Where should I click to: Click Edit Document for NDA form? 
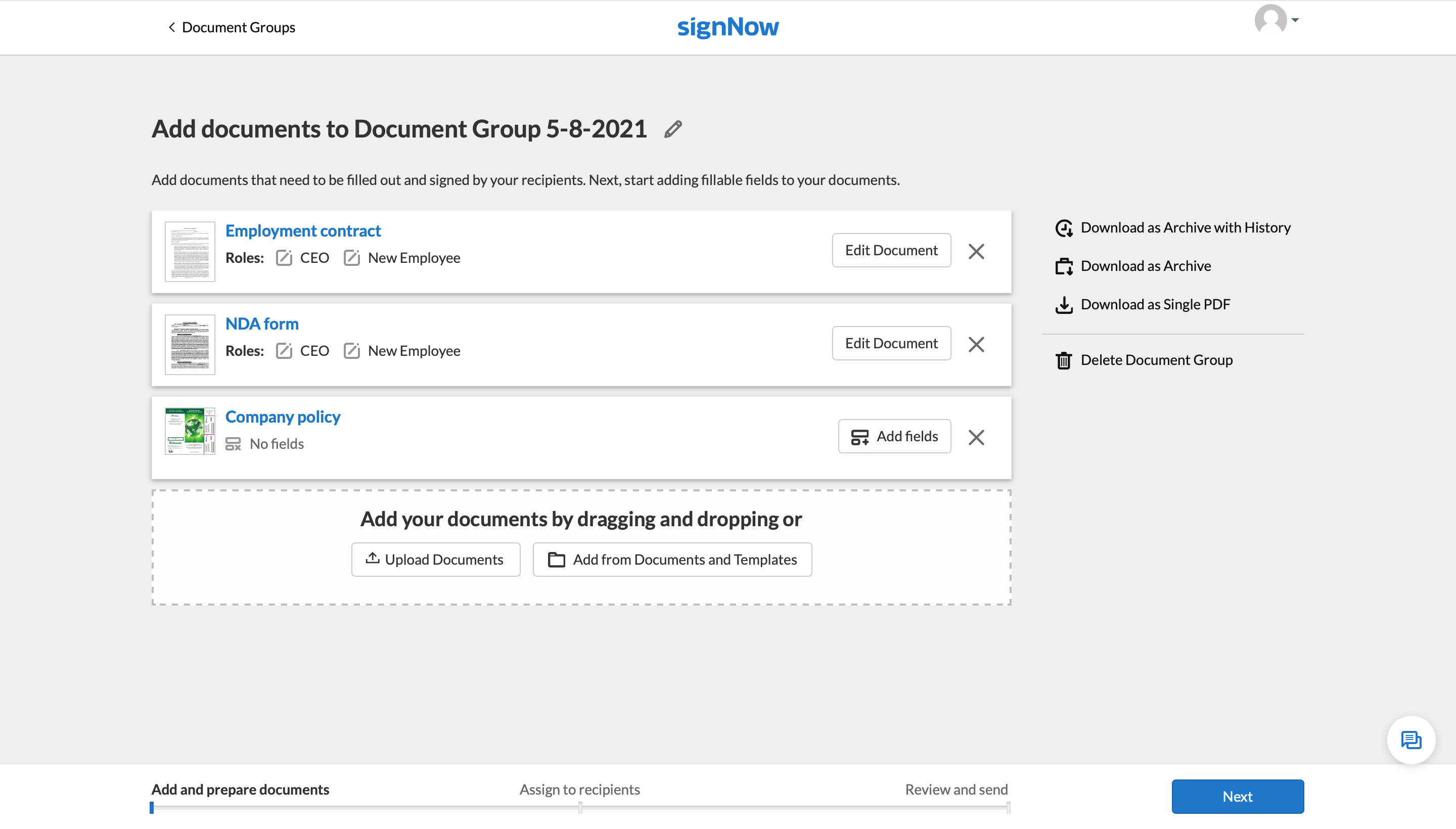coord(891,343)
